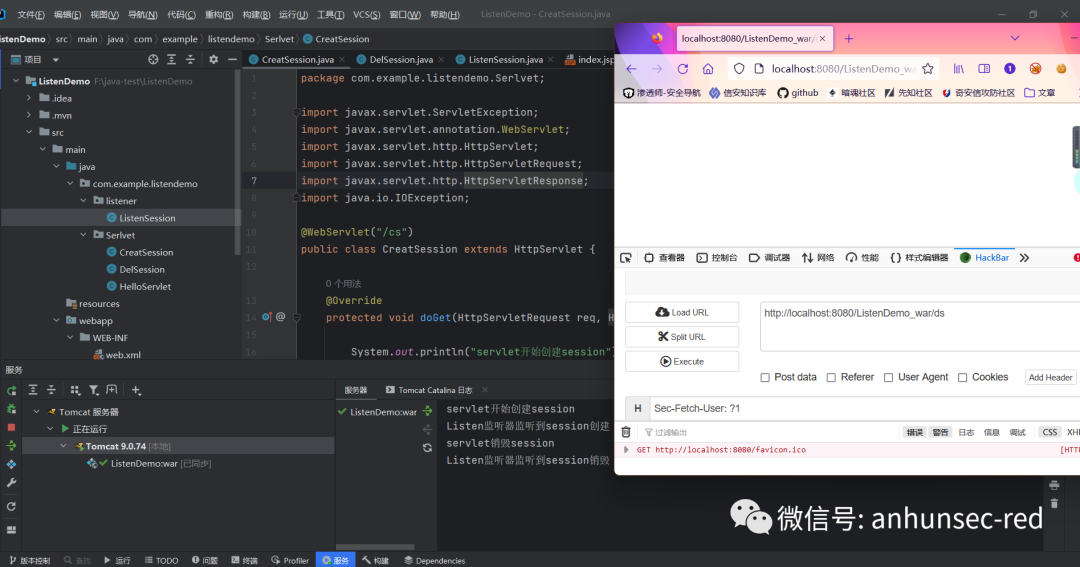1080x567 pixels.
Task: Click deploy arrow next to ListenDemo:war
Action: (x=428, y=411)
